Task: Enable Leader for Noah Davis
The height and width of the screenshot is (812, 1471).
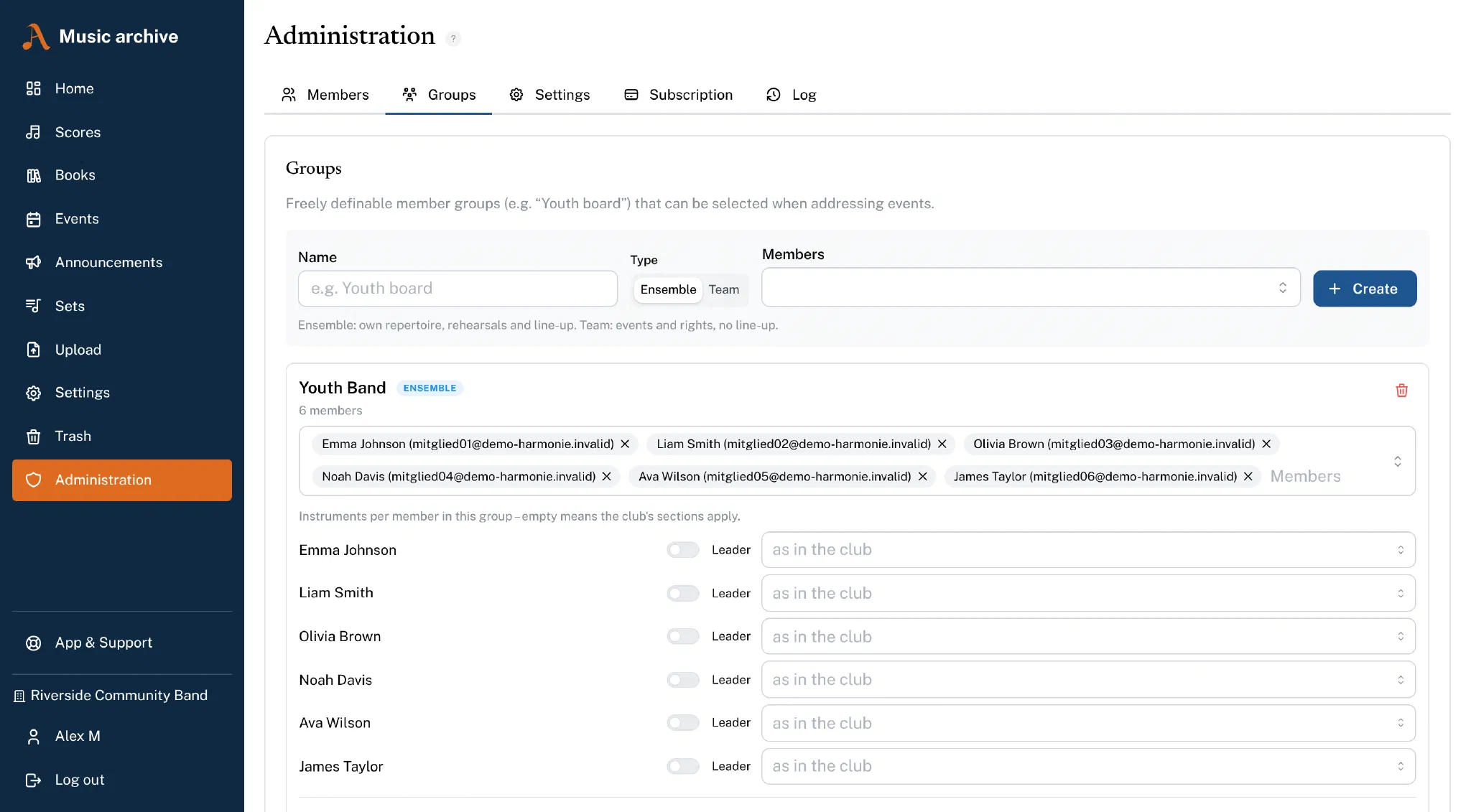Action: (683, 680)
